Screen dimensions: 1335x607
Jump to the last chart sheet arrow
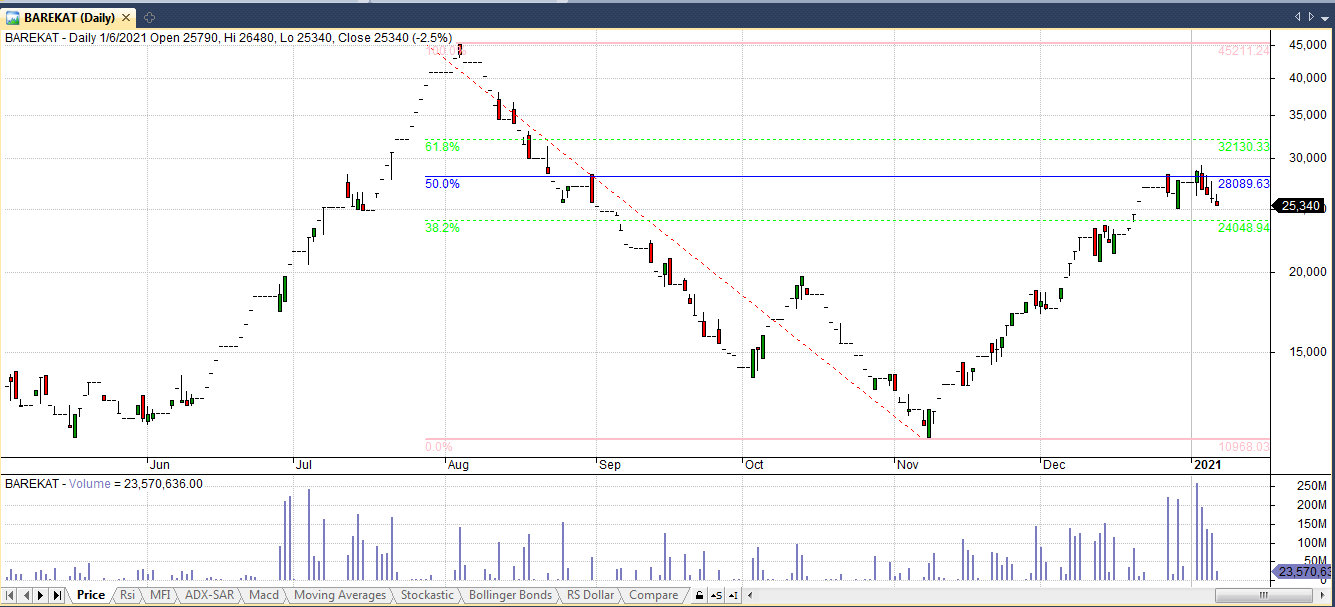point(57,595)
